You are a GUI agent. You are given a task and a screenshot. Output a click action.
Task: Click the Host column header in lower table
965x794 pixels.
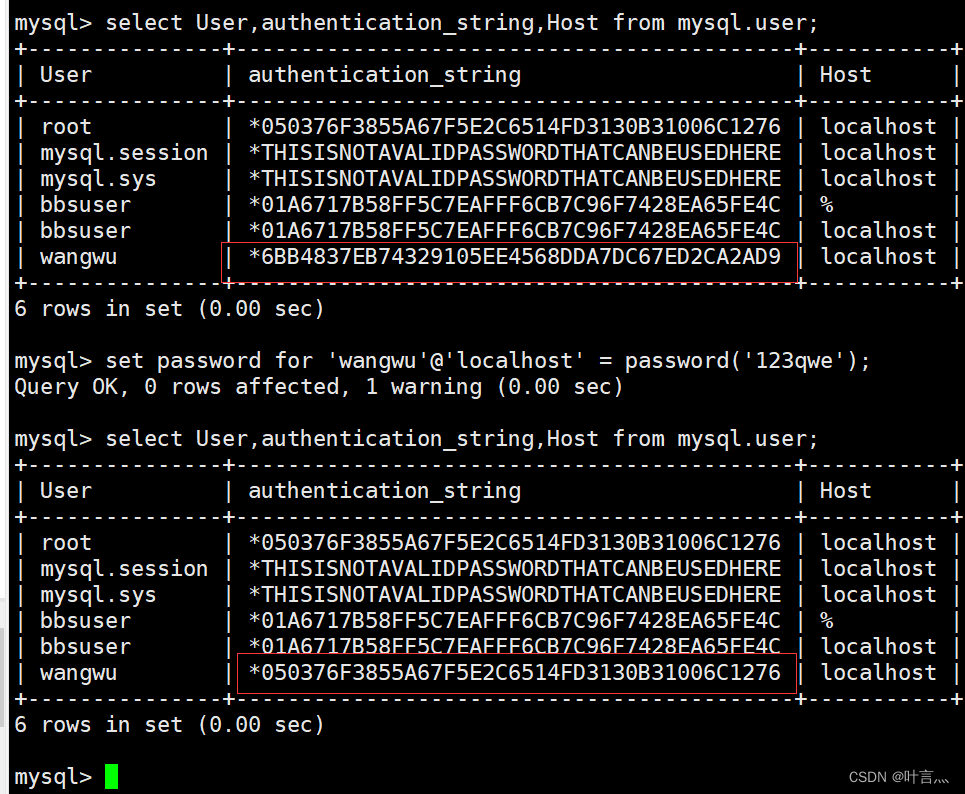tap(845, 490)
